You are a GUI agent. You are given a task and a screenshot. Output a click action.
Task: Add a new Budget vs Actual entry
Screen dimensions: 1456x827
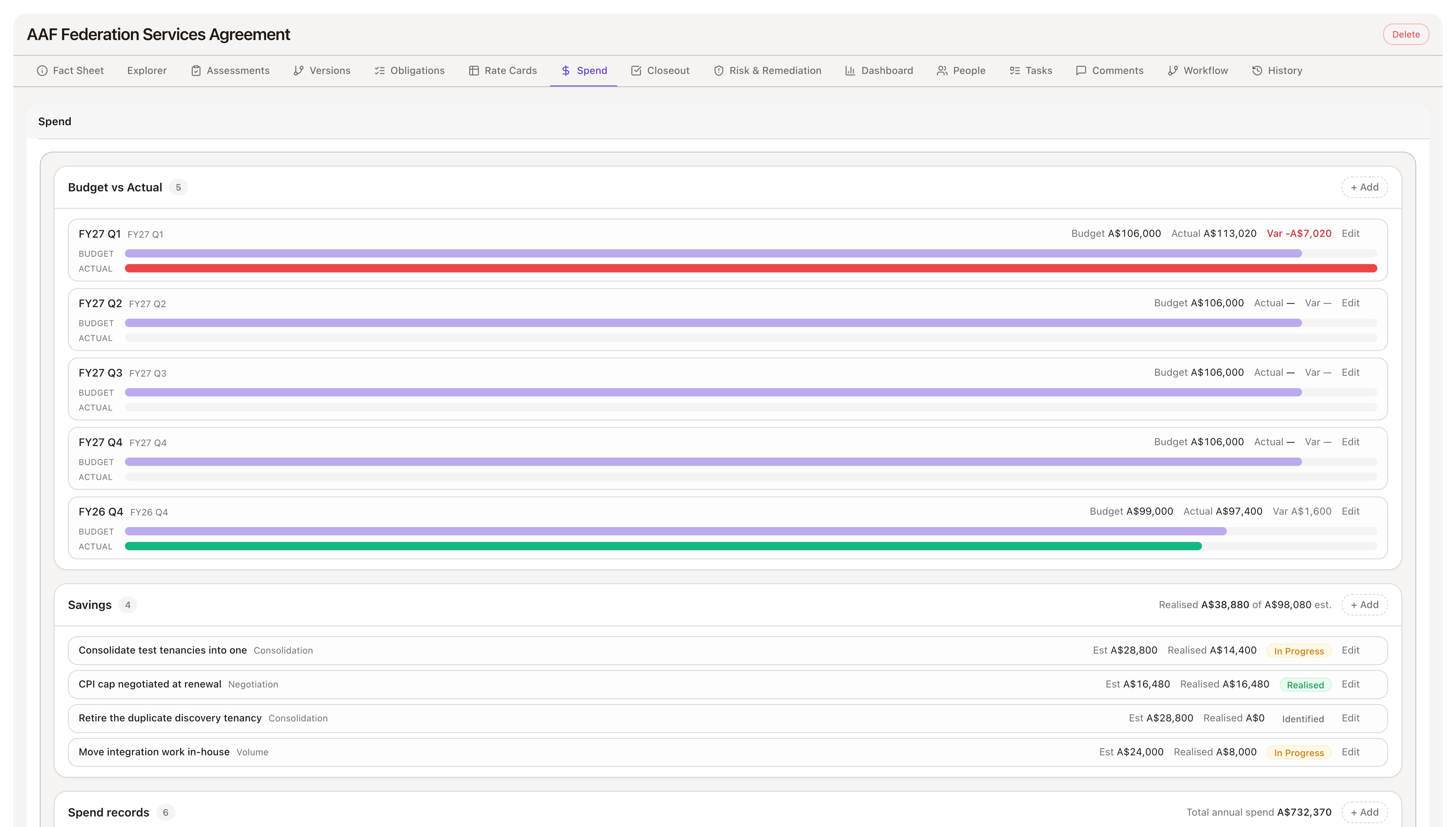click(1365, 187)
